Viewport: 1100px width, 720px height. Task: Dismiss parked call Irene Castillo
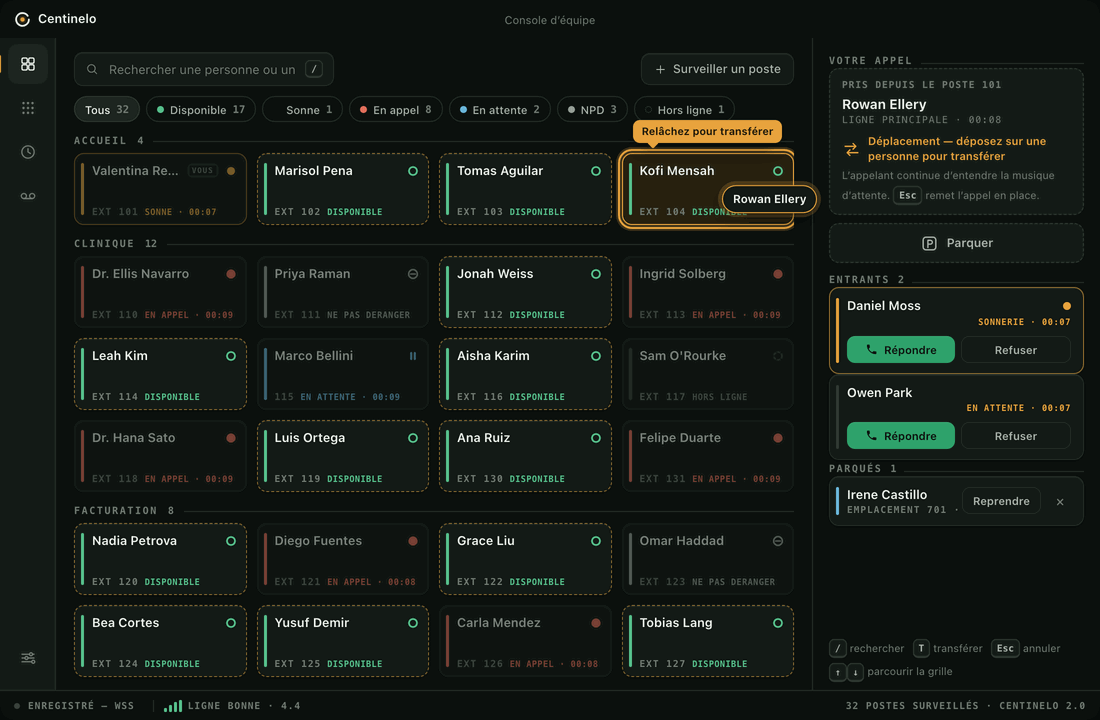pos(1060,502)
